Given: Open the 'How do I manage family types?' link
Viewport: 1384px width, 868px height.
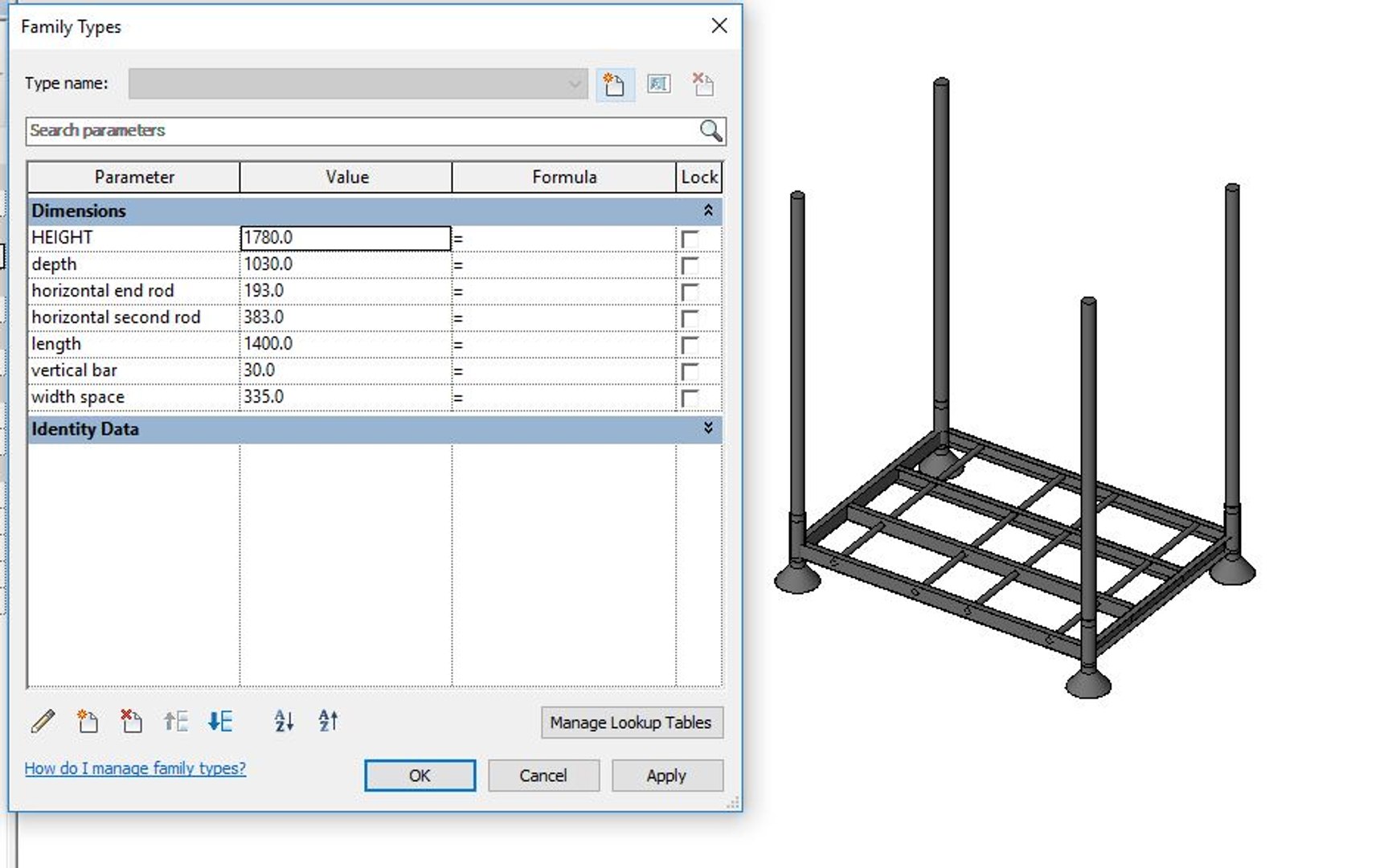Looking at the screenshot, I should pos(135,768).
